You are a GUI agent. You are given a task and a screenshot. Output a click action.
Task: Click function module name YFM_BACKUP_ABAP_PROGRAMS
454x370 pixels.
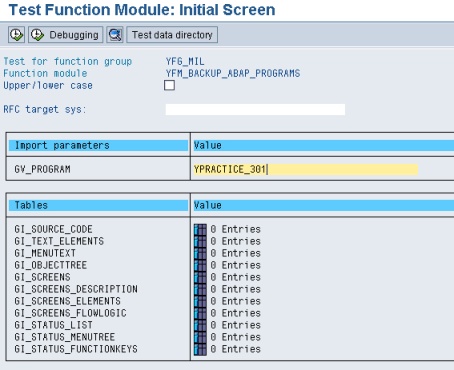[233, 73]
